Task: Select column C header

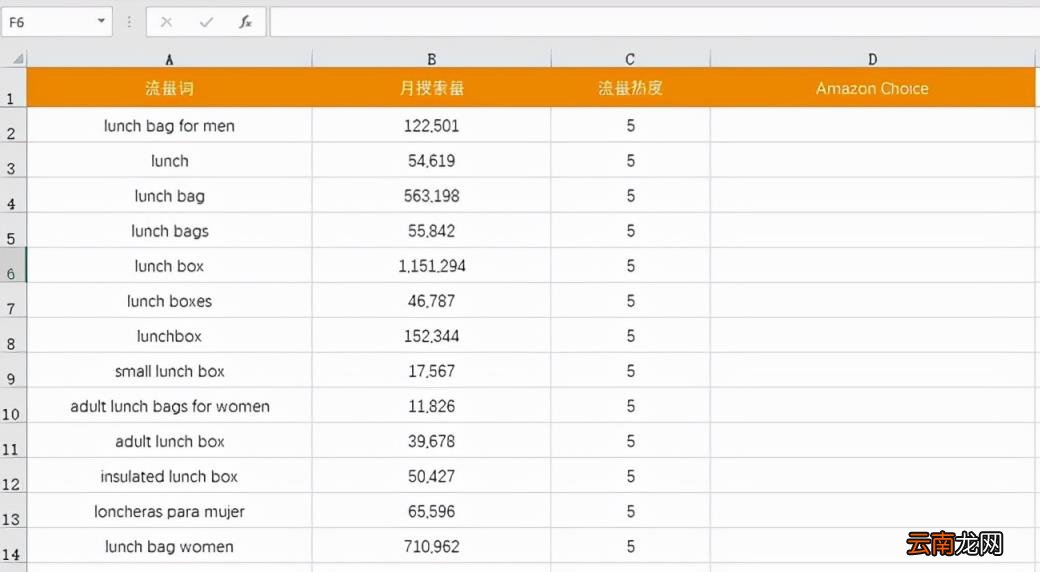Action: tap(630, 60)
